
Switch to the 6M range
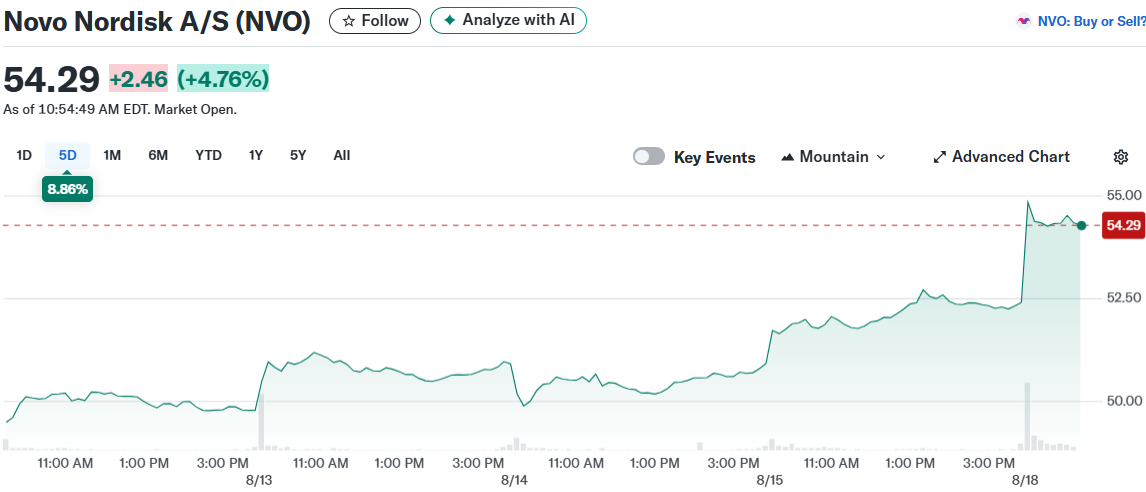[158, 155]
